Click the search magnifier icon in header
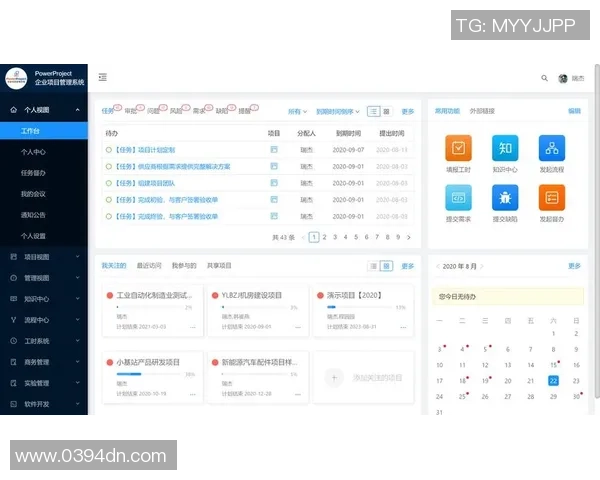600x480 pixels. (545, 78)
